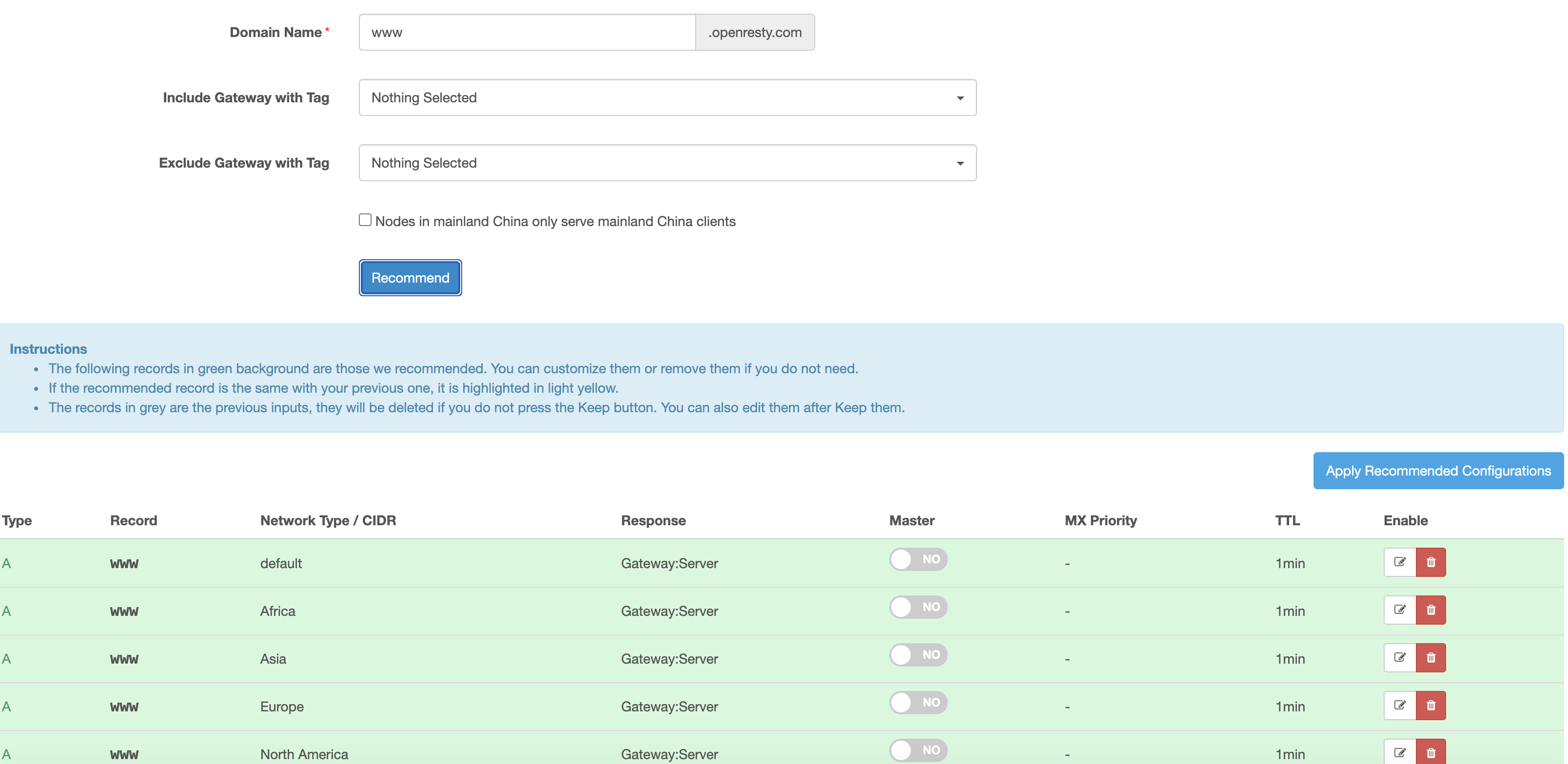
Task: Click the 1min TTL in Europe row
Action: [1291, 707]
